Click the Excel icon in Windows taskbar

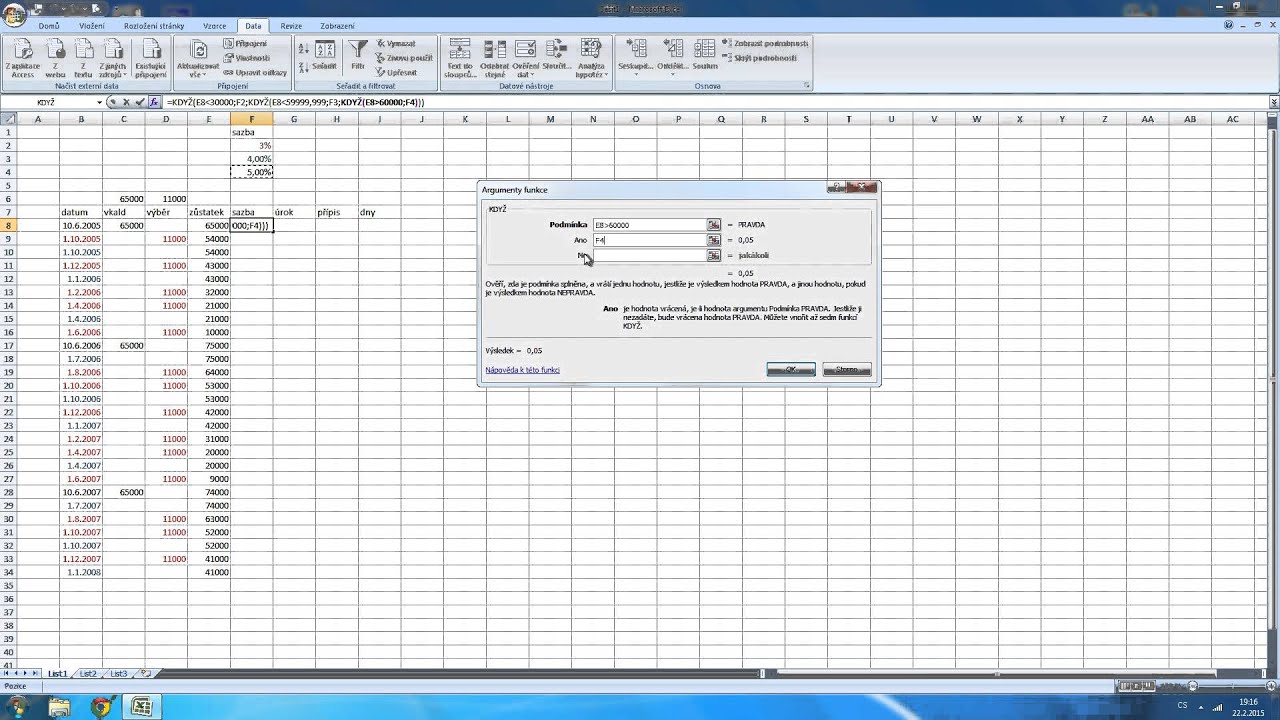click(x=141, y=707)
